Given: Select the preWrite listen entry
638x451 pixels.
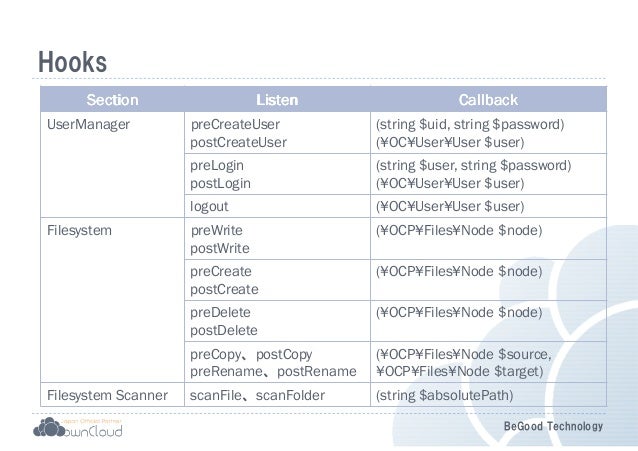Looking at the screenshot, I should coord(216,230).
